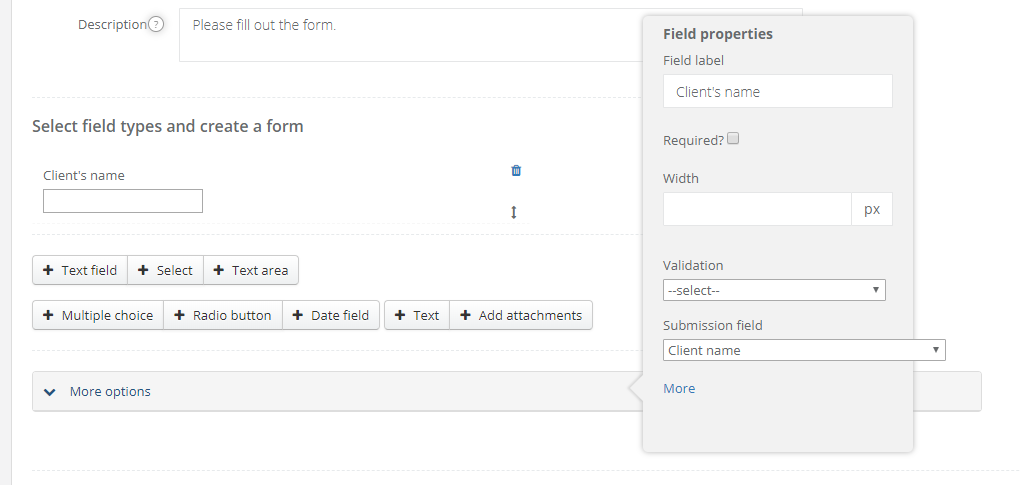Click the reorder arrows icon for field

coord(514,212)
